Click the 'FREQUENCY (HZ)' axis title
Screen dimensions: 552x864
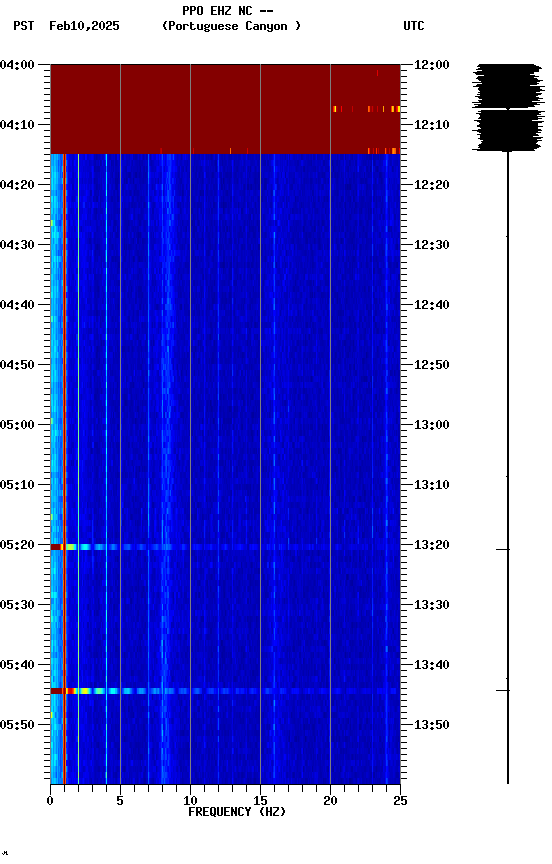(x=237, y=812)
